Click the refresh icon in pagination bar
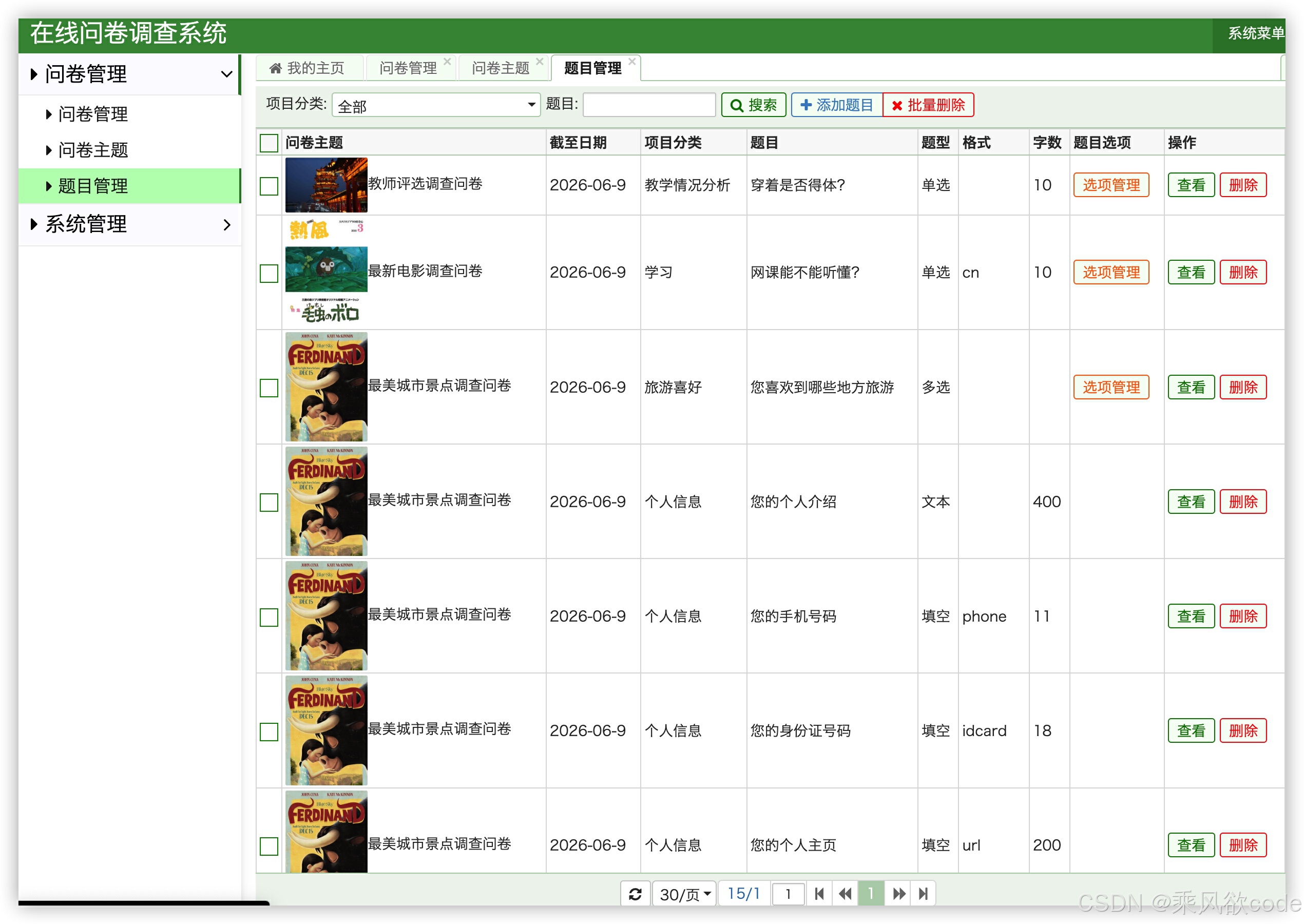Screen dimensions: 1304x924 coord(636,893)
